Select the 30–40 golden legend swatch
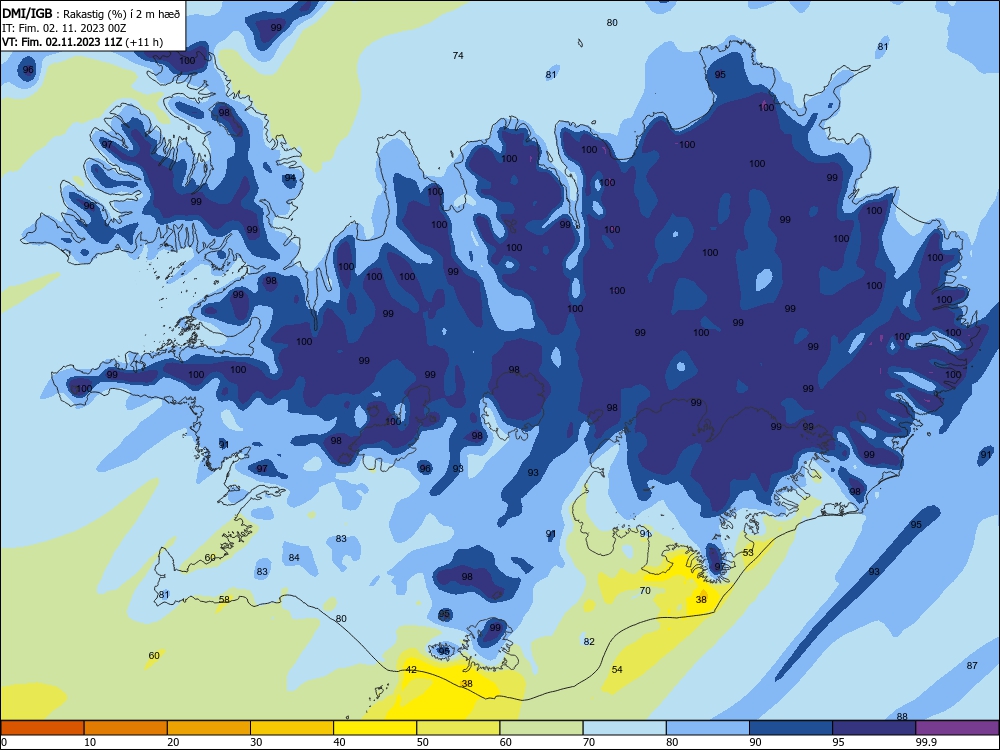The width and height of the screenshot is (1000, 750). click(x=292, y=728)
